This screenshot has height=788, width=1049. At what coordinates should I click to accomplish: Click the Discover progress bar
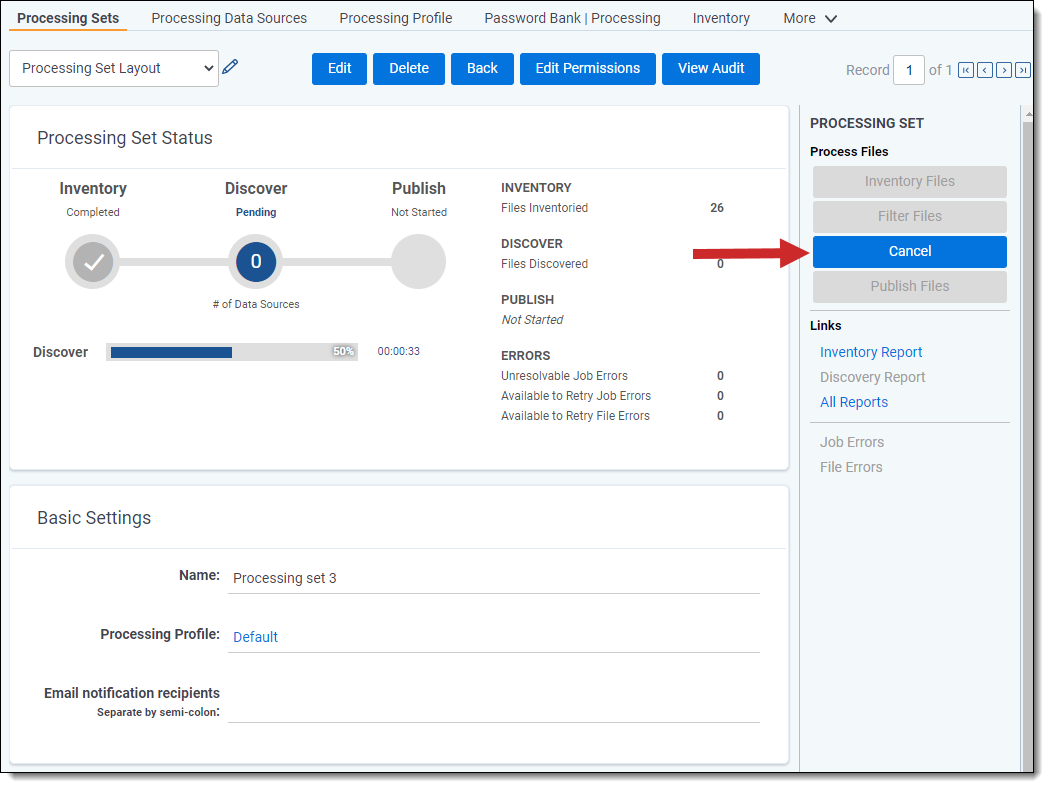(x=232, y=352)
